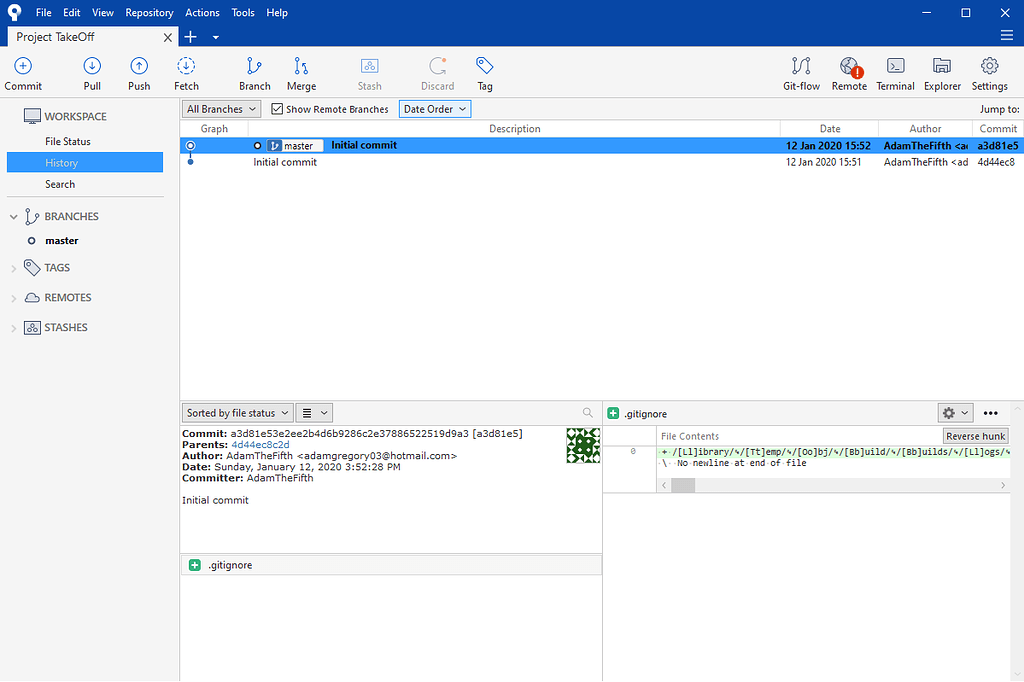Select commit 4d44ec8 in history
Image resolution: width=1024 pixels, height=682 pixels.
click(x=601, y=162)
